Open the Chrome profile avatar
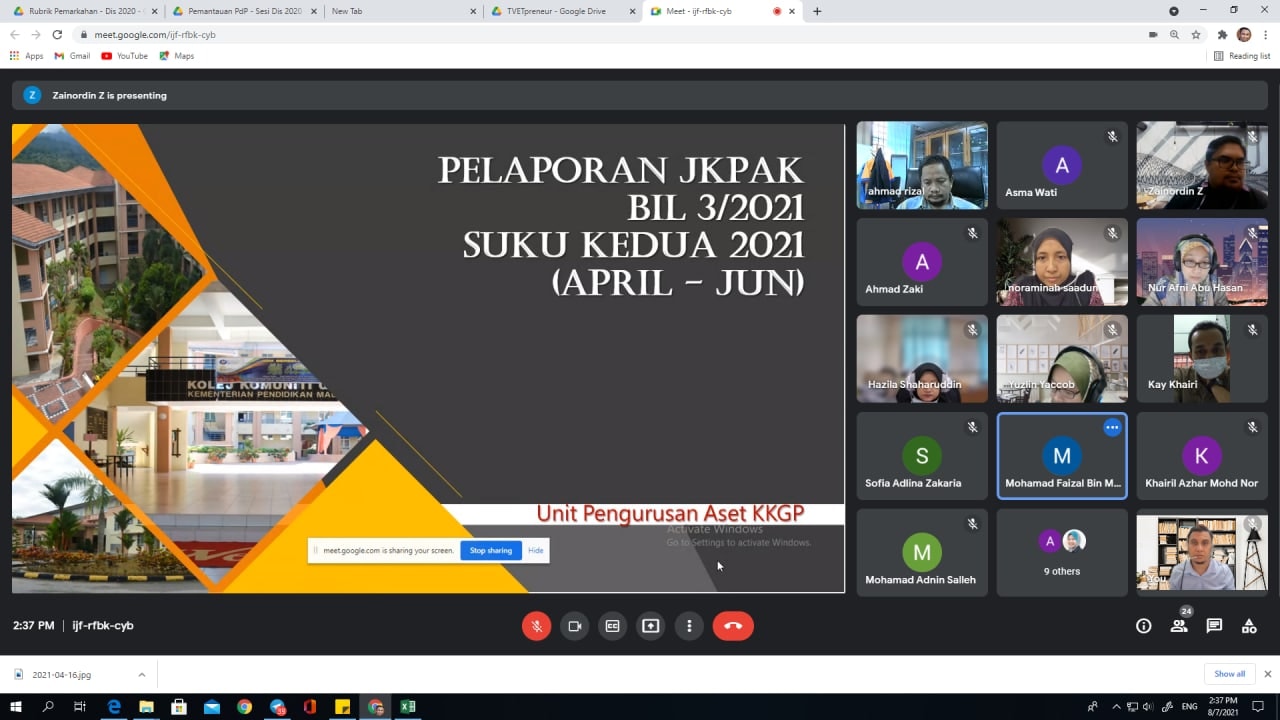Screen dimensions: 1280x720 (x=1244, y=34)
